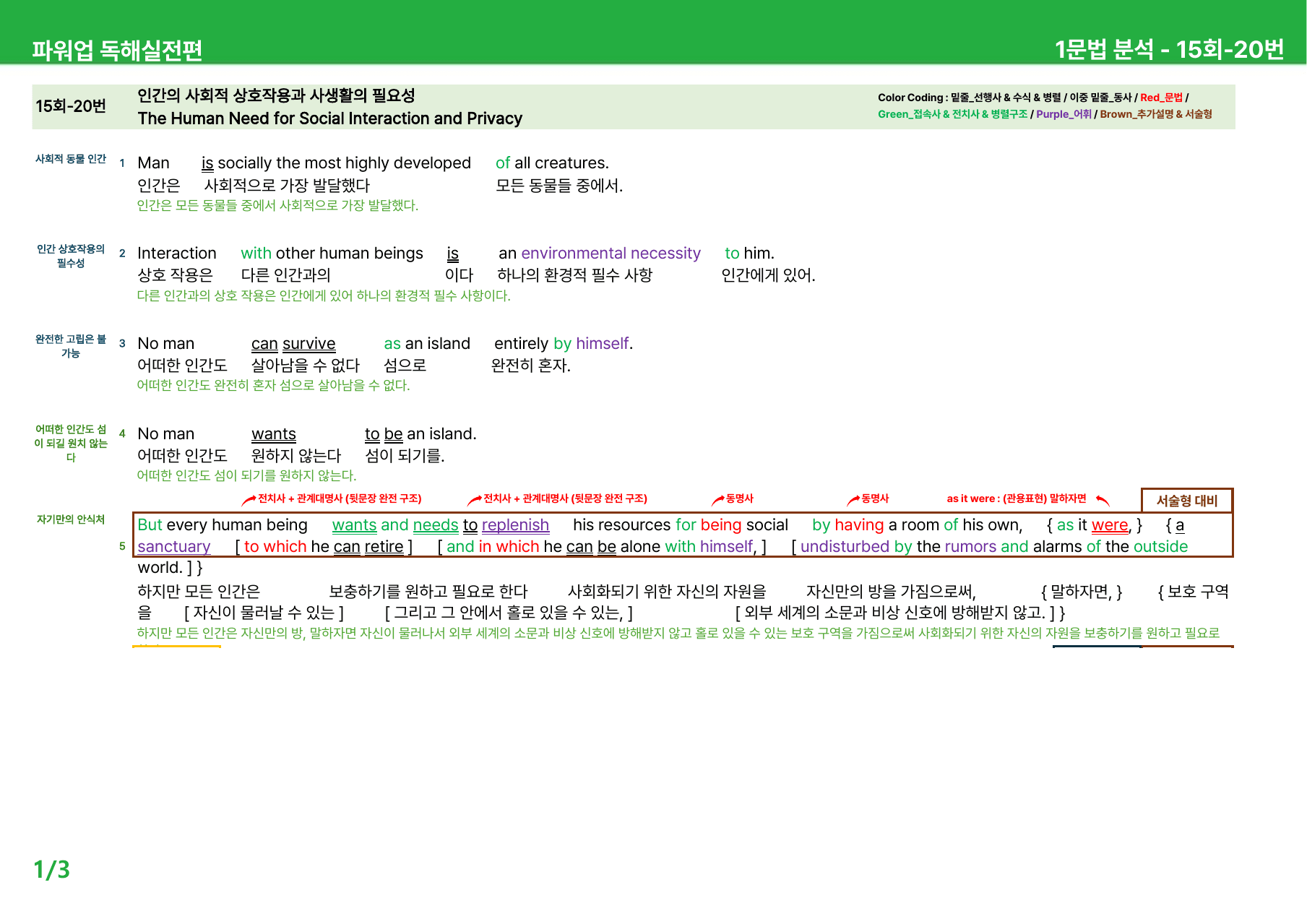Image resolution: width=1307 pixels, height=924 pixels.
Task: Click the Korean phrase '사회적으로 가장 발달했다'
Action: [x=287, y=186]
